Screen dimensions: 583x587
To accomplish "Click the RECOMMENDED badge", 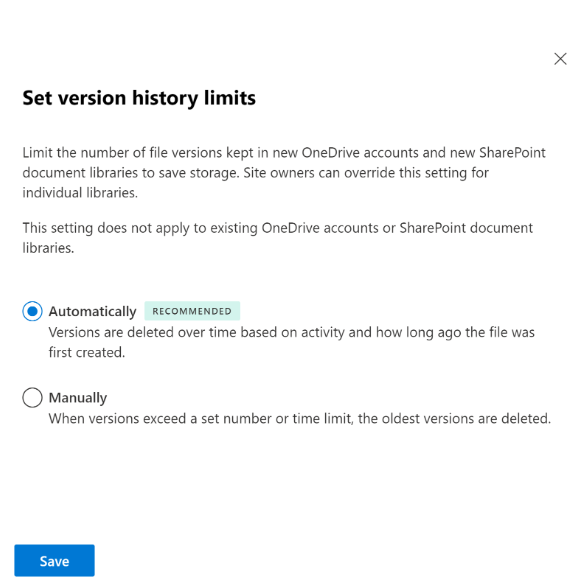I will click(x=192, y=311).
